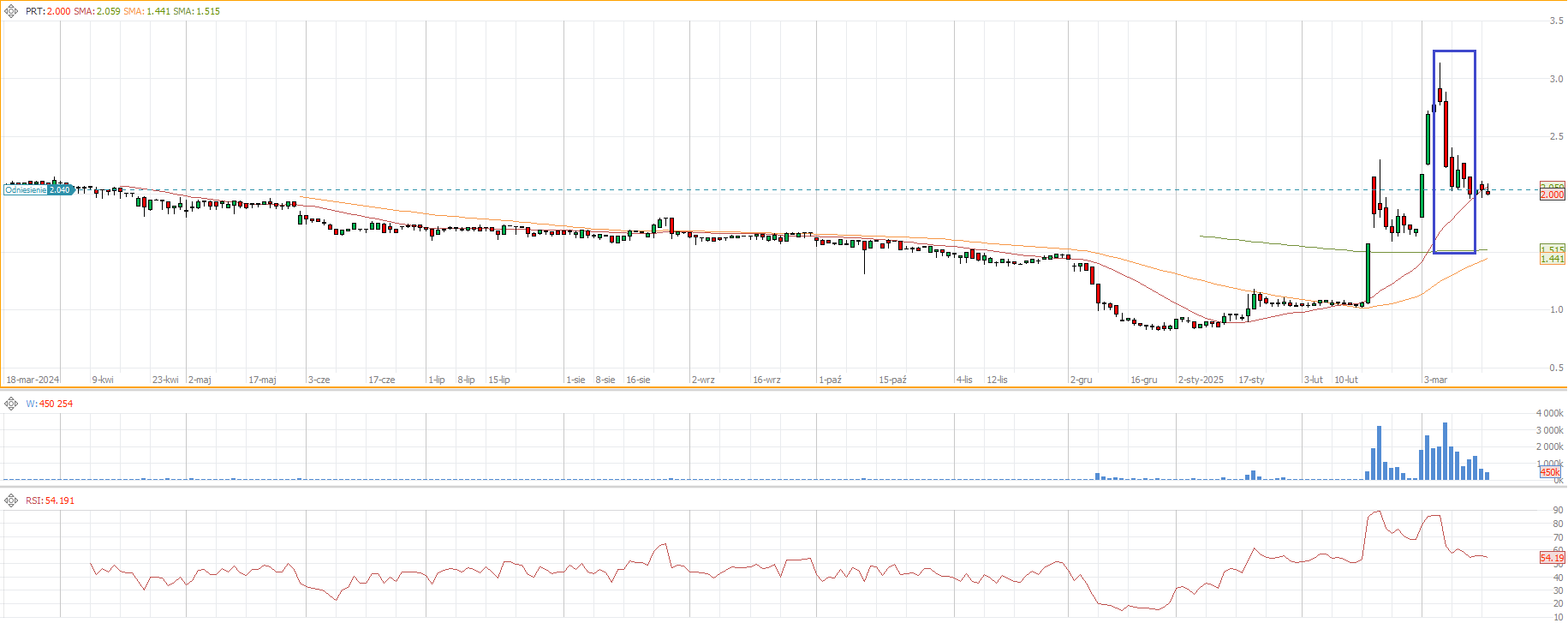1568x623 pixels.
Task: Click the 17-maj date label
Action: 262,380
